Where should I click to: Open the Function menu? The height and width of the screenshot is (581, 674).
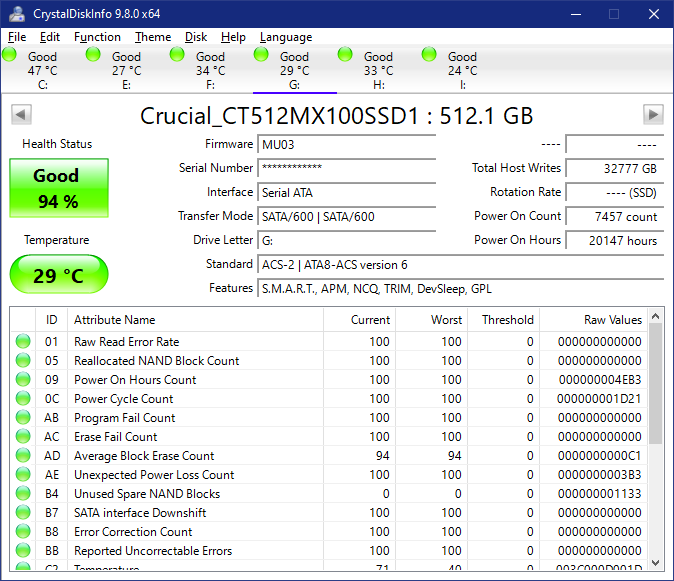[97, 37]
